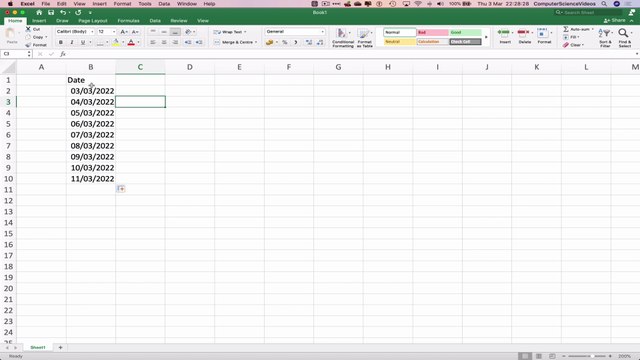
Task: Open Format as Table
Action: coord(364,38)
